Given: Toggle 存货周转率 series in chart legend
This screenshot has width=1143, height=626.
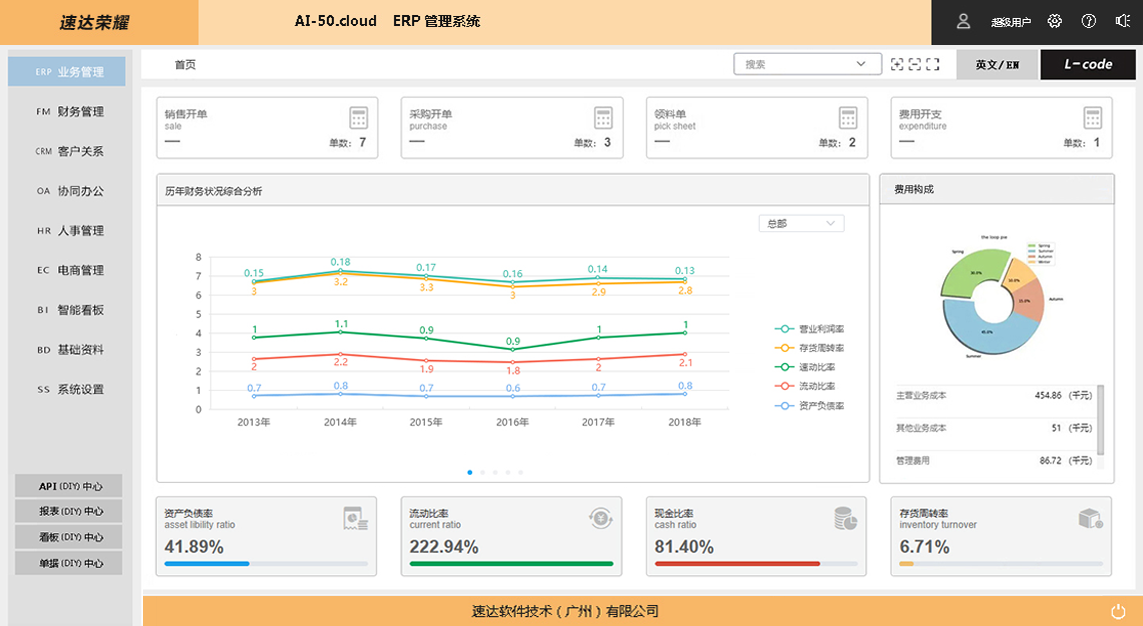Looking at the screenshot, I should point(811,348).
